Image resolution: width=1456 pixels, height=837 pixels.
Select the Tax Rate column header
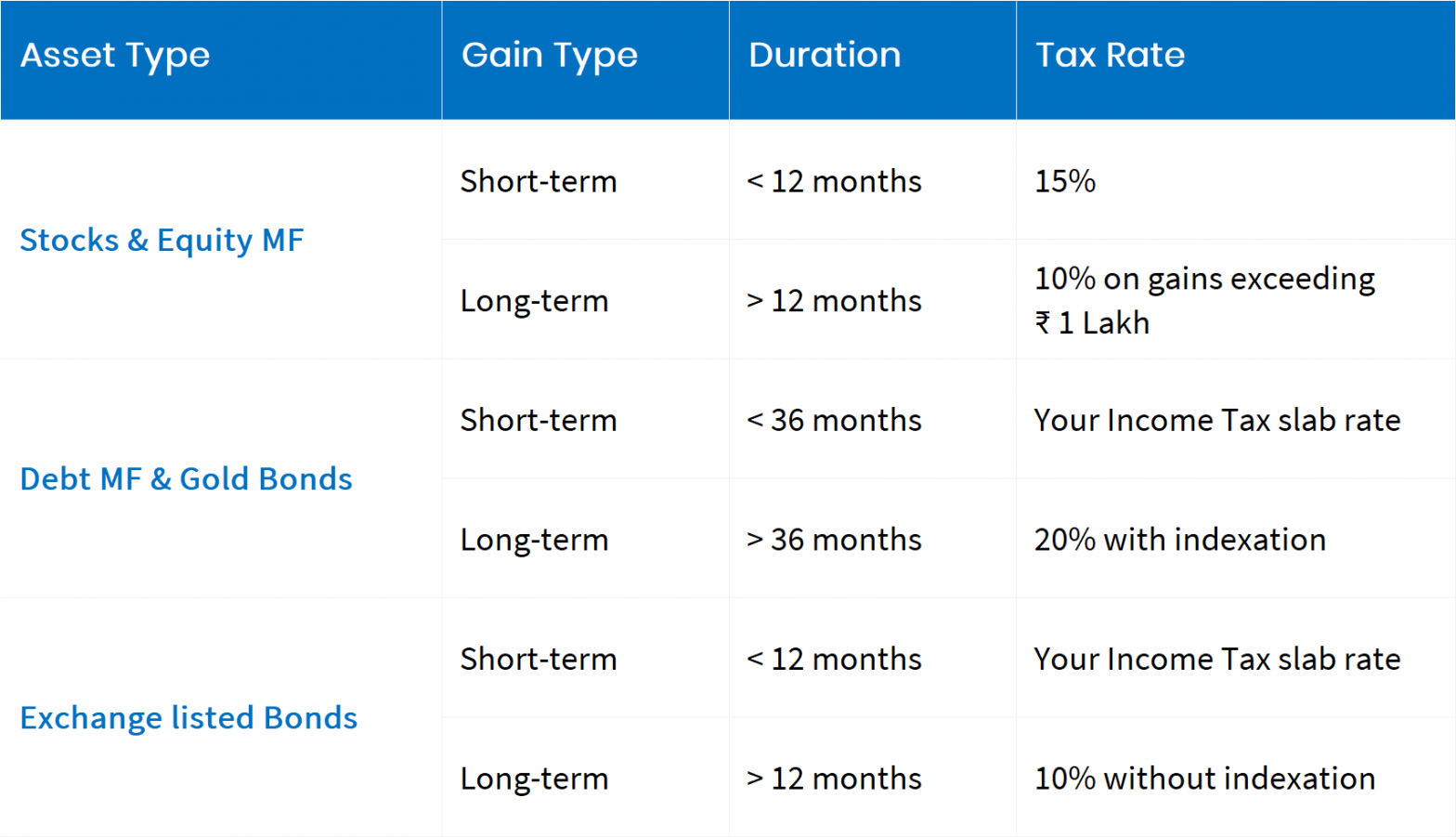tap(1110, 56)
